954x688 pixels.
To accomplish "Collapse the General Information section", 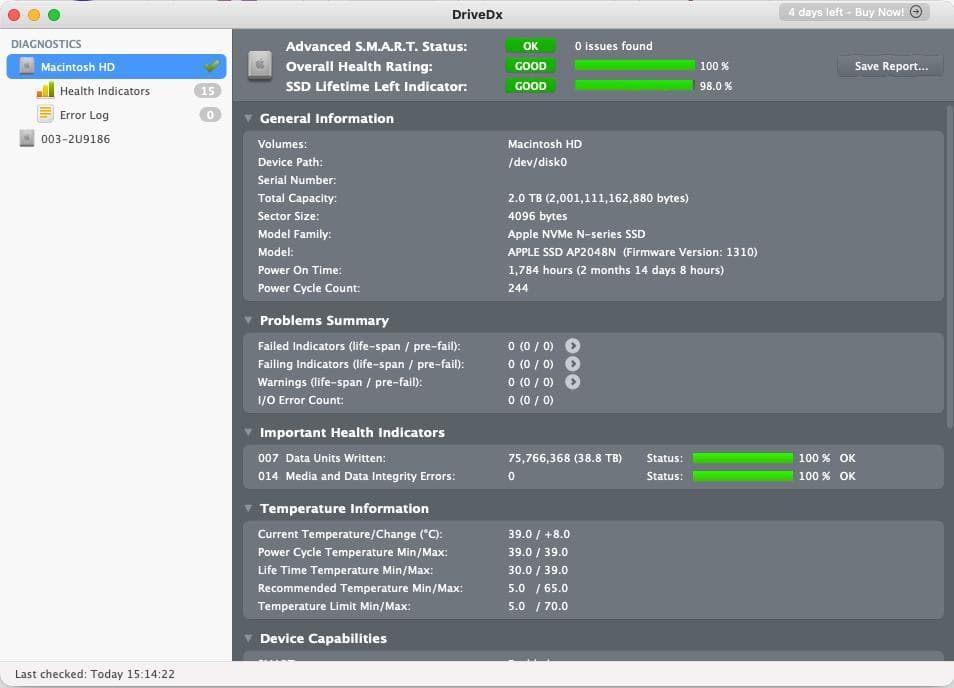I will tap(248, 118).
